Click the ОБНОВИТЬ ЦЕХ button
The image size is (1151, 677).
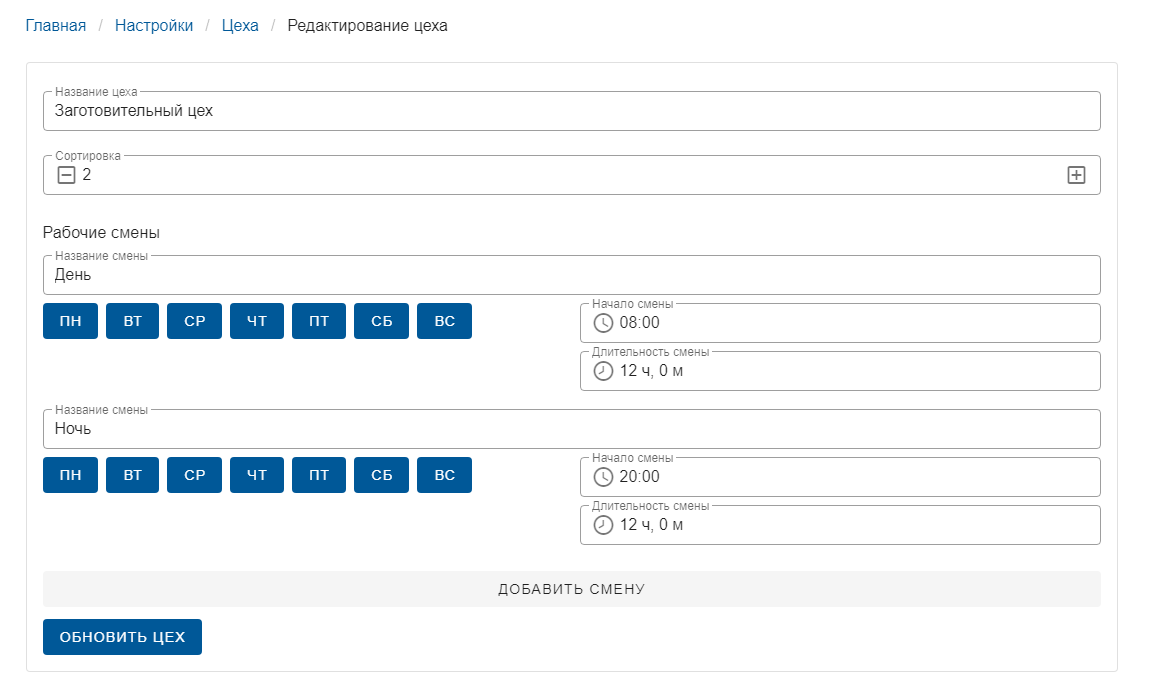122,637
